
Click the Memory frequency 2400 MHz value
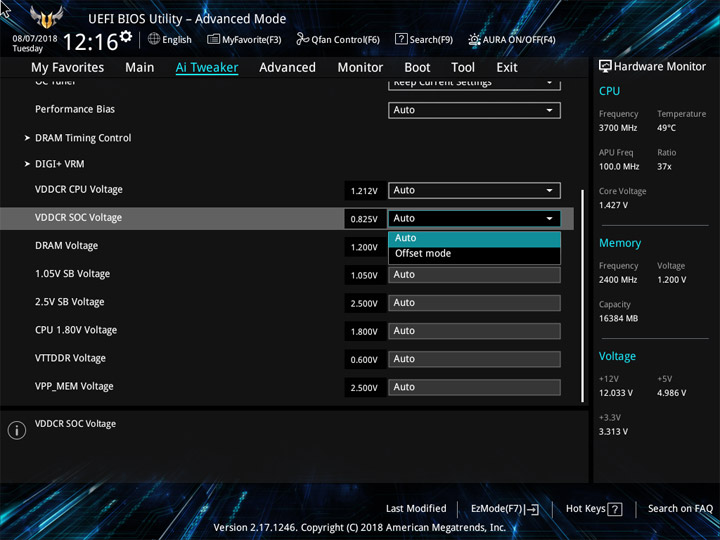[x=618, y=280]
